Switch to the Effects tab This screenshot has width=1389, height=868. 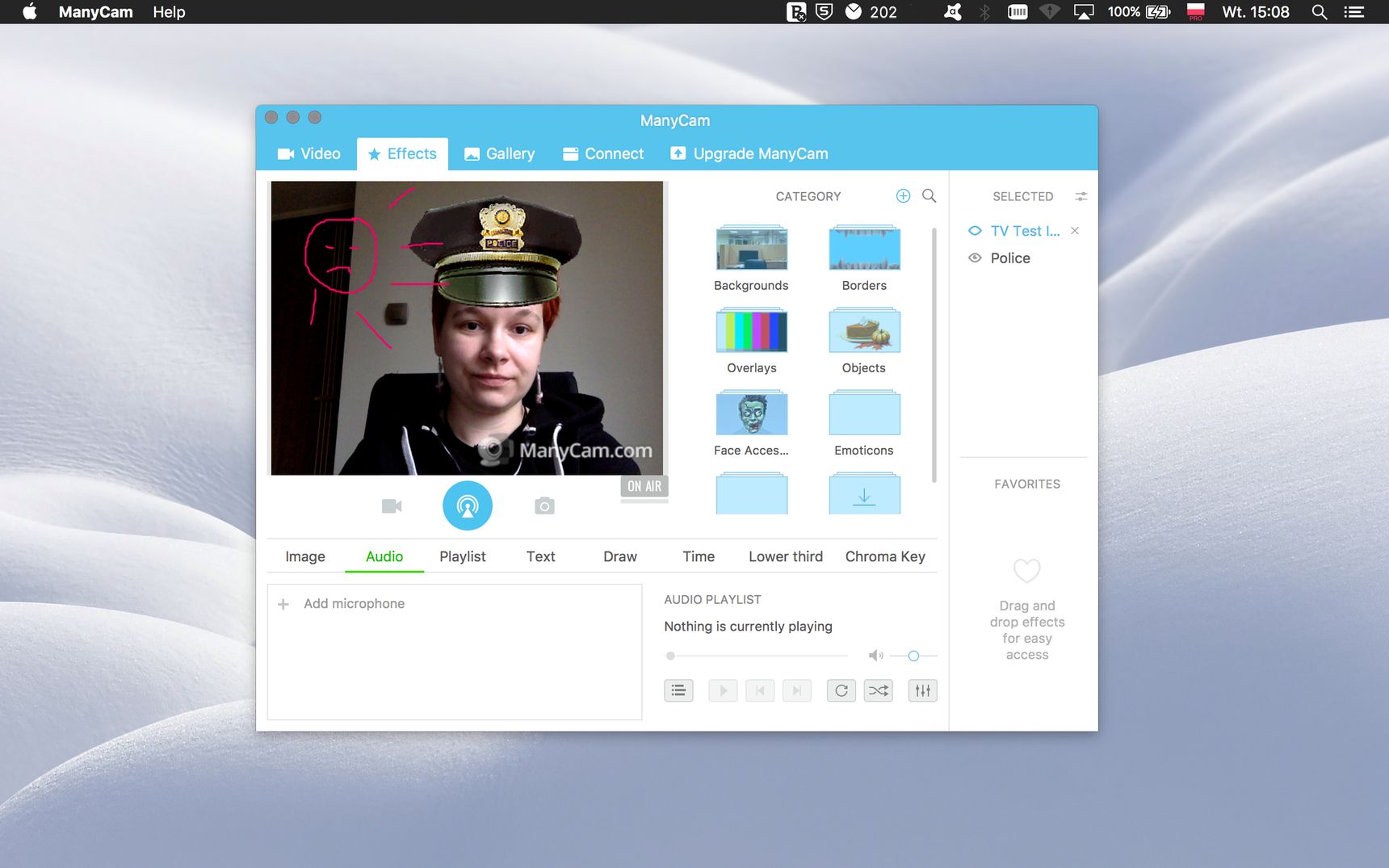[x=402, y=153]
